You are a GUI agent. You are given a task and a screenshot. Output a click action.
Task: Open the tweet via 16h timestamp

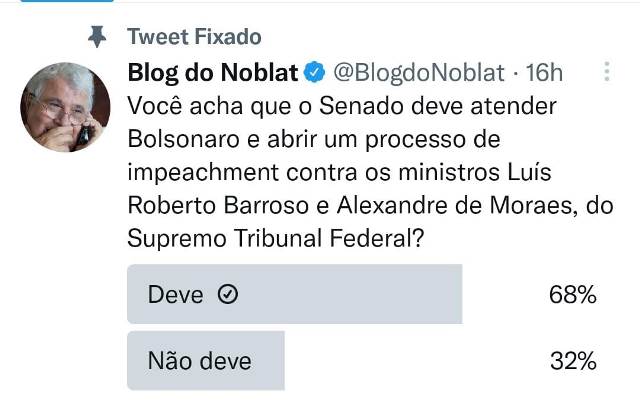(544, 73)
